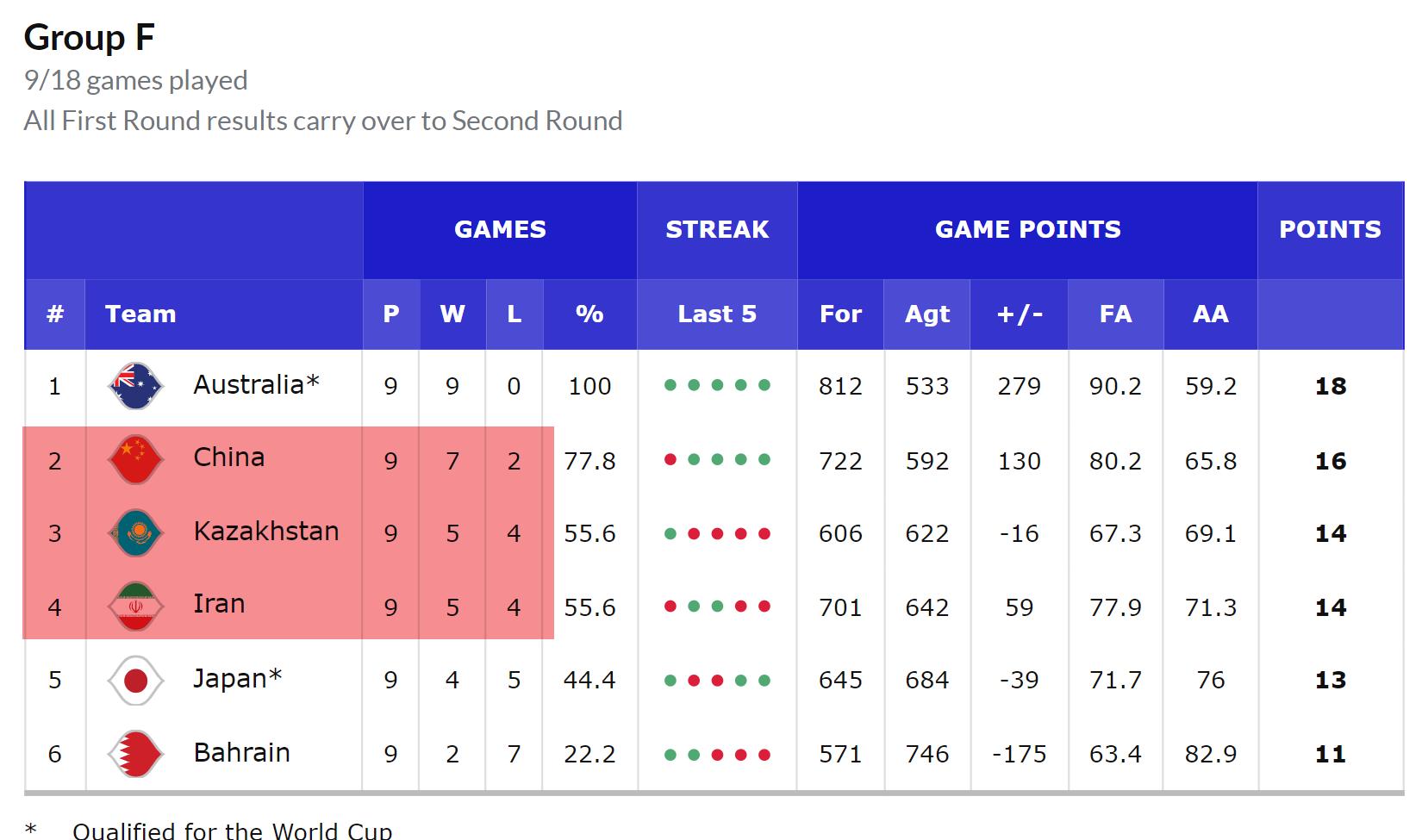Open the Kazakhstan team link
1422x840 pixels.
265,532
